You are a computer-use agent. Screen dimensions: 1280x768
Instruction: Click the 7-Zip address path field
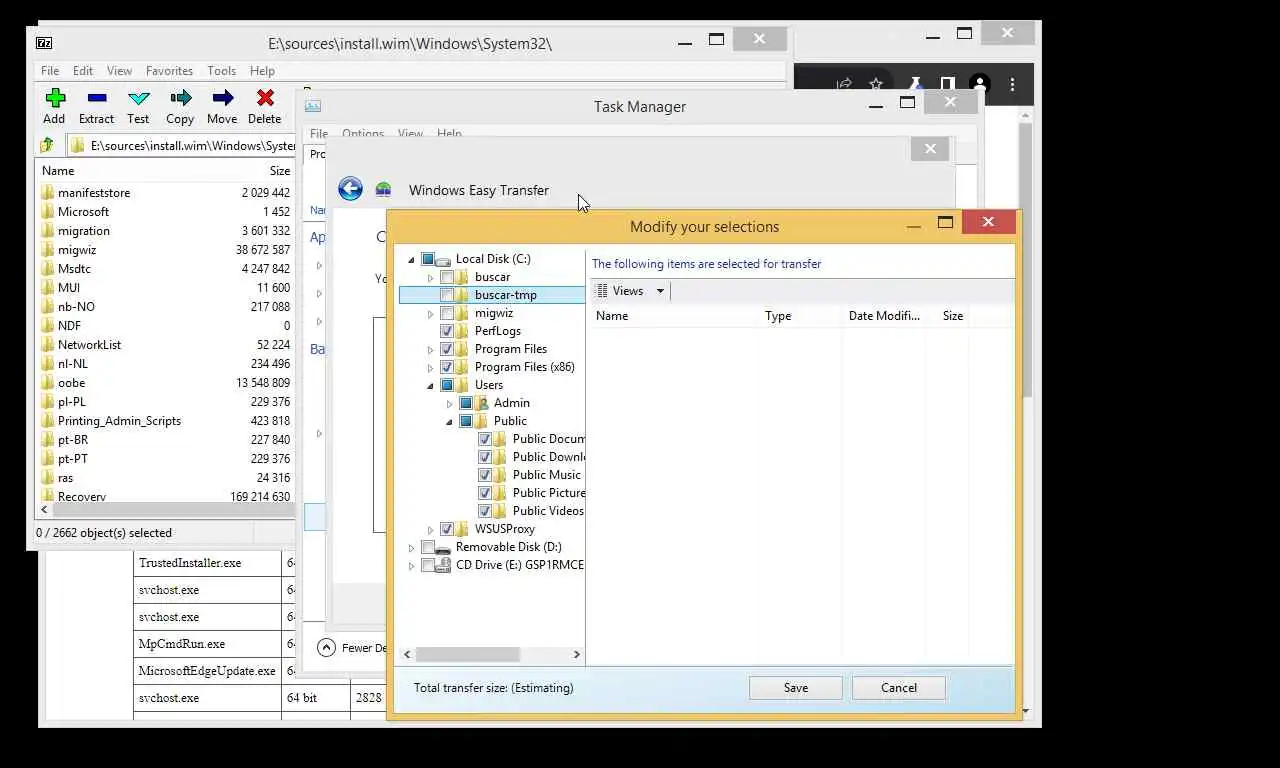[182, 145]
